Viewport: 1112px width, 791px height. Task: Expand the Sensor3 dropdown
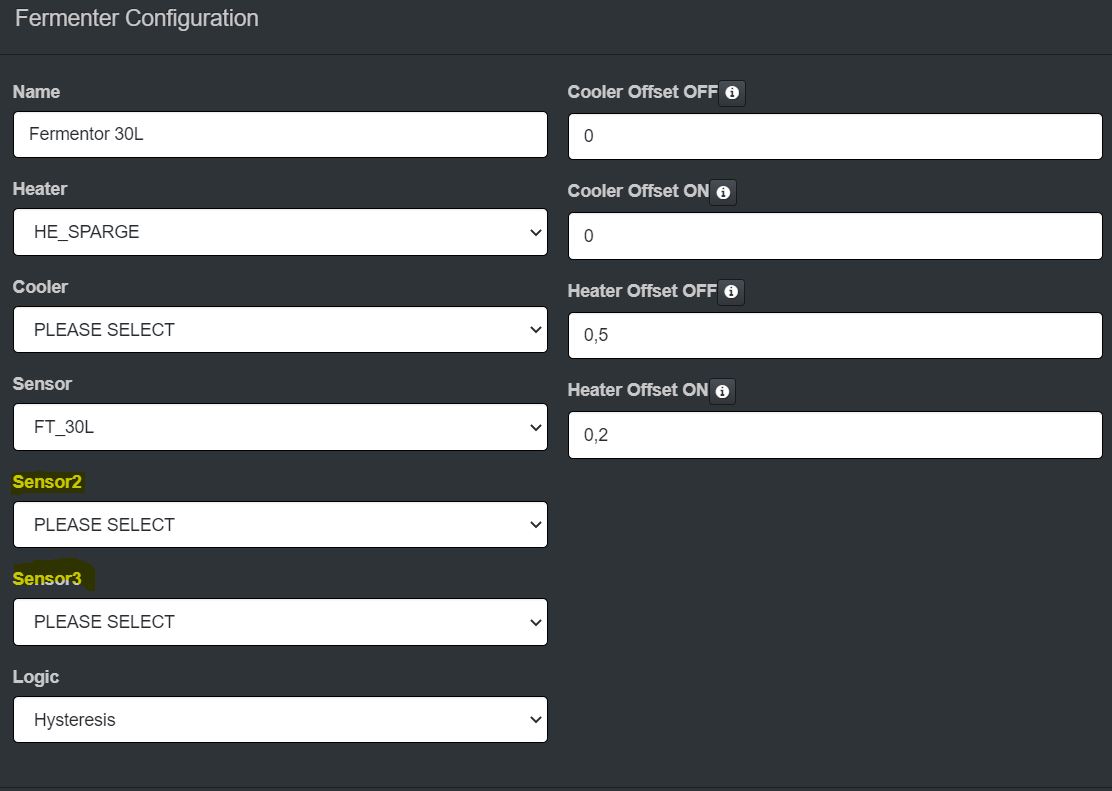280,622
